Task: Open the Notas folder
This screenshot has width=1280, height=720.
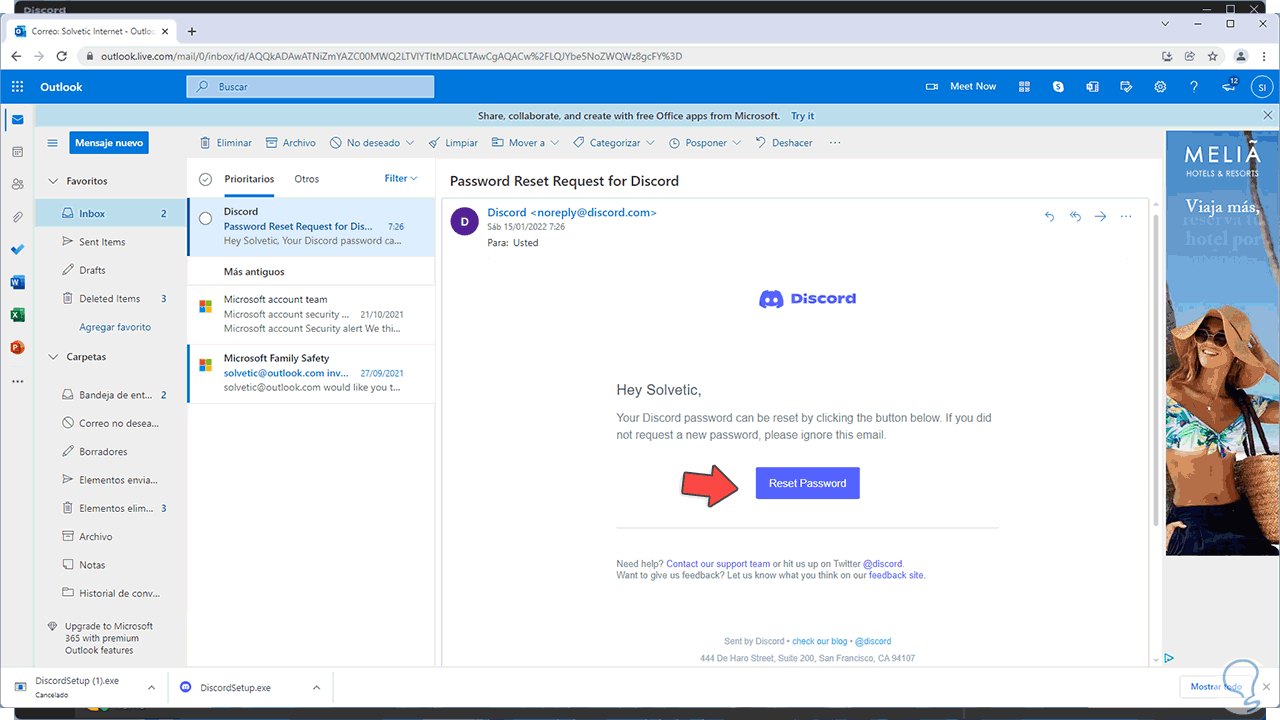Action: pyautogui.click(x=111, y=565)
